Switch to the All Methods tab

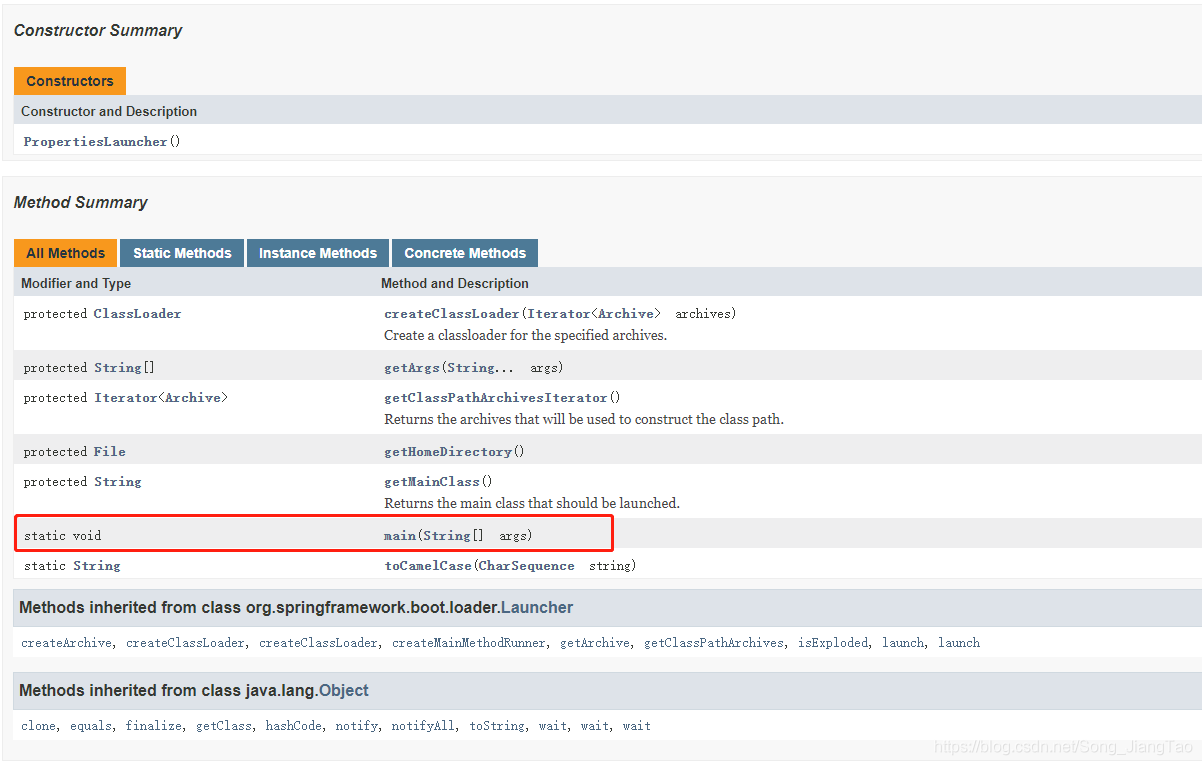66,253
